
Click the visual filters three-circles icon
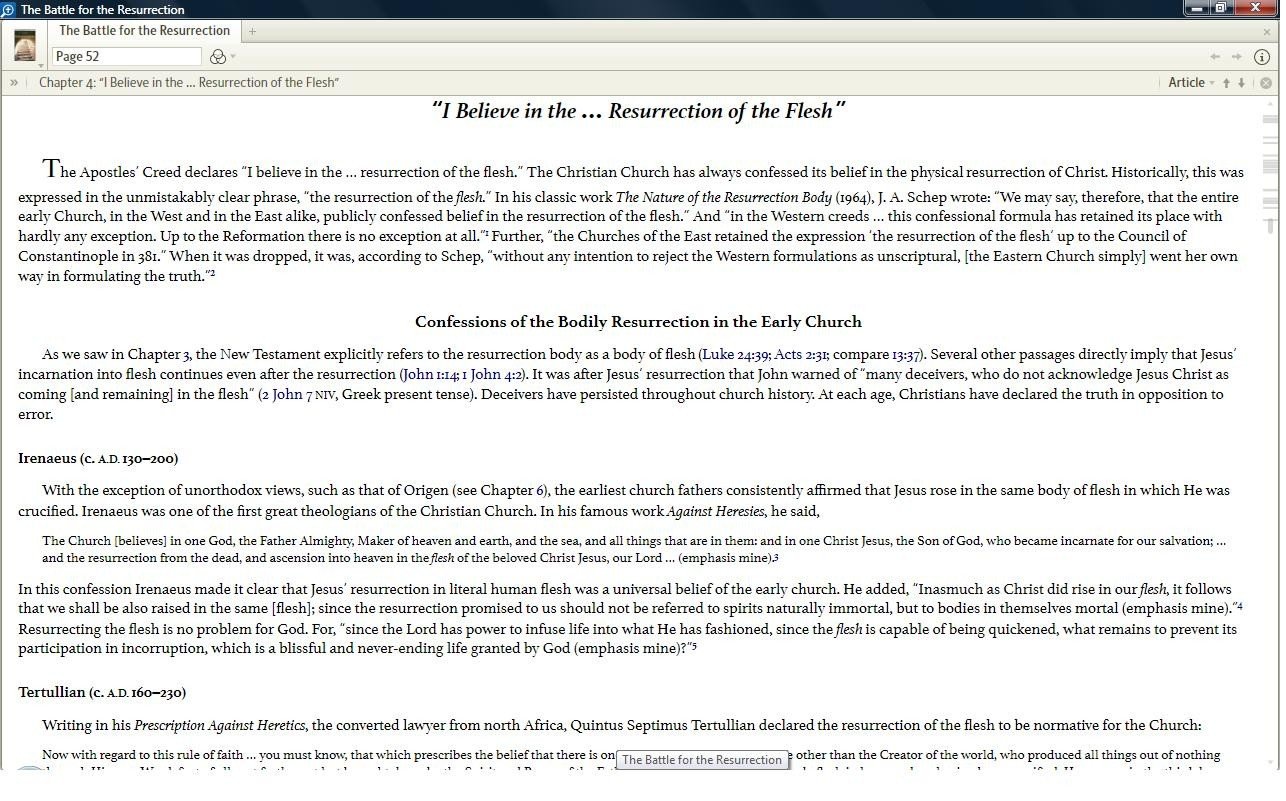coord(218,57)
